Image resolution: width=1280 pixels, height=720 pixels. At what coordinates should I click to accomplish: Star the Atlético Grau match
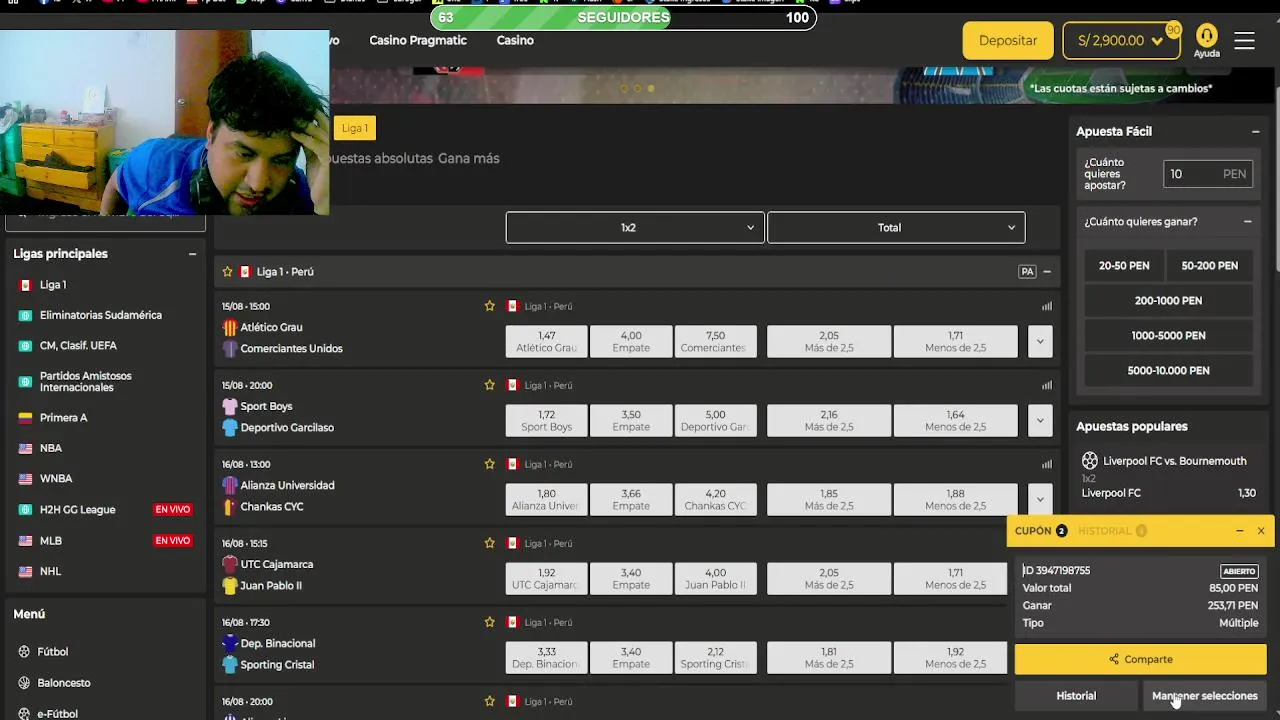tap(489, 306)
